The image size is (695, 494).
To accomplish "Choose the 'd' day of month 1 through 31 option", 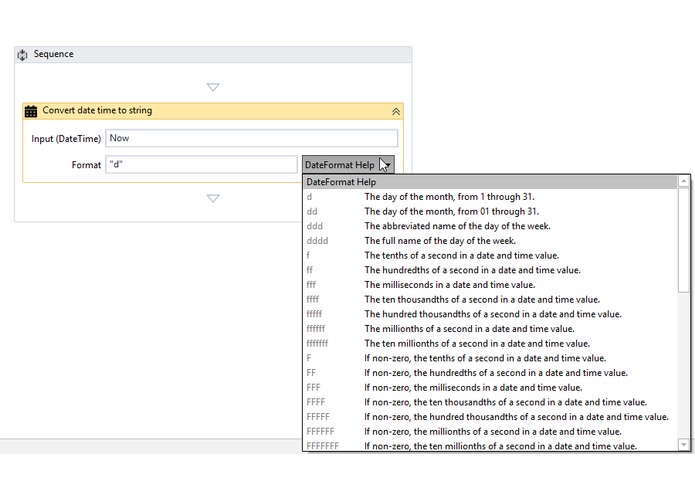I will tap(490, 197).
